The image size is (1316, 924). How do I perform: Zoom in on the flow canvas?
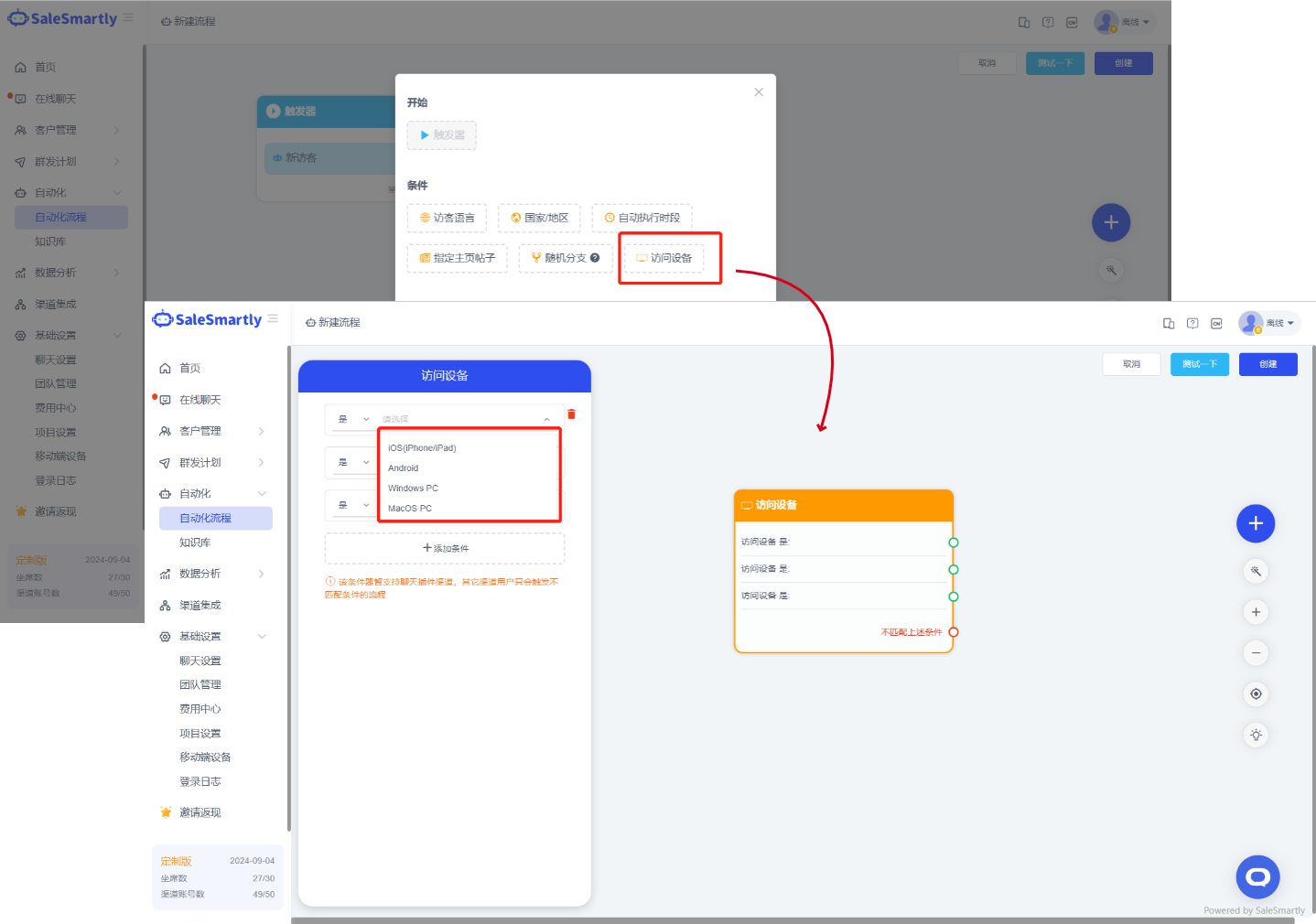1256,612
